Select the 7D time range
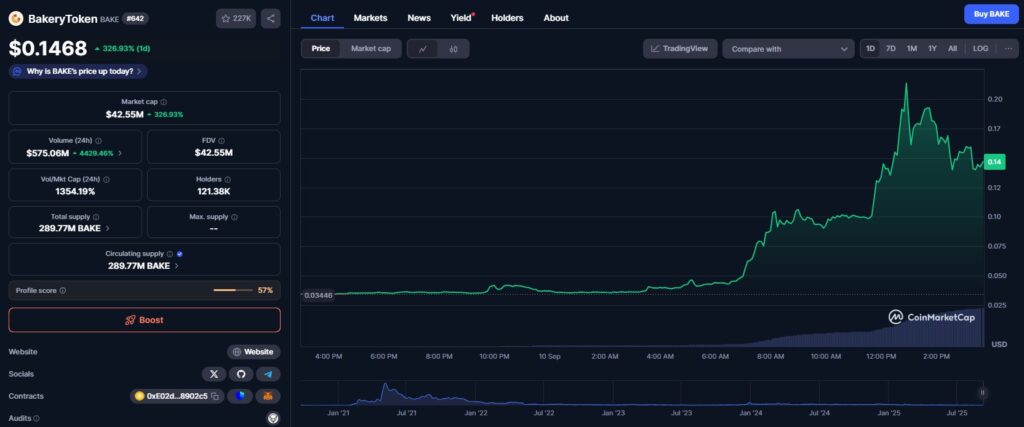The width and height of the screenshot is (1024, 427). pyautogui.click(x=891, y=48)
